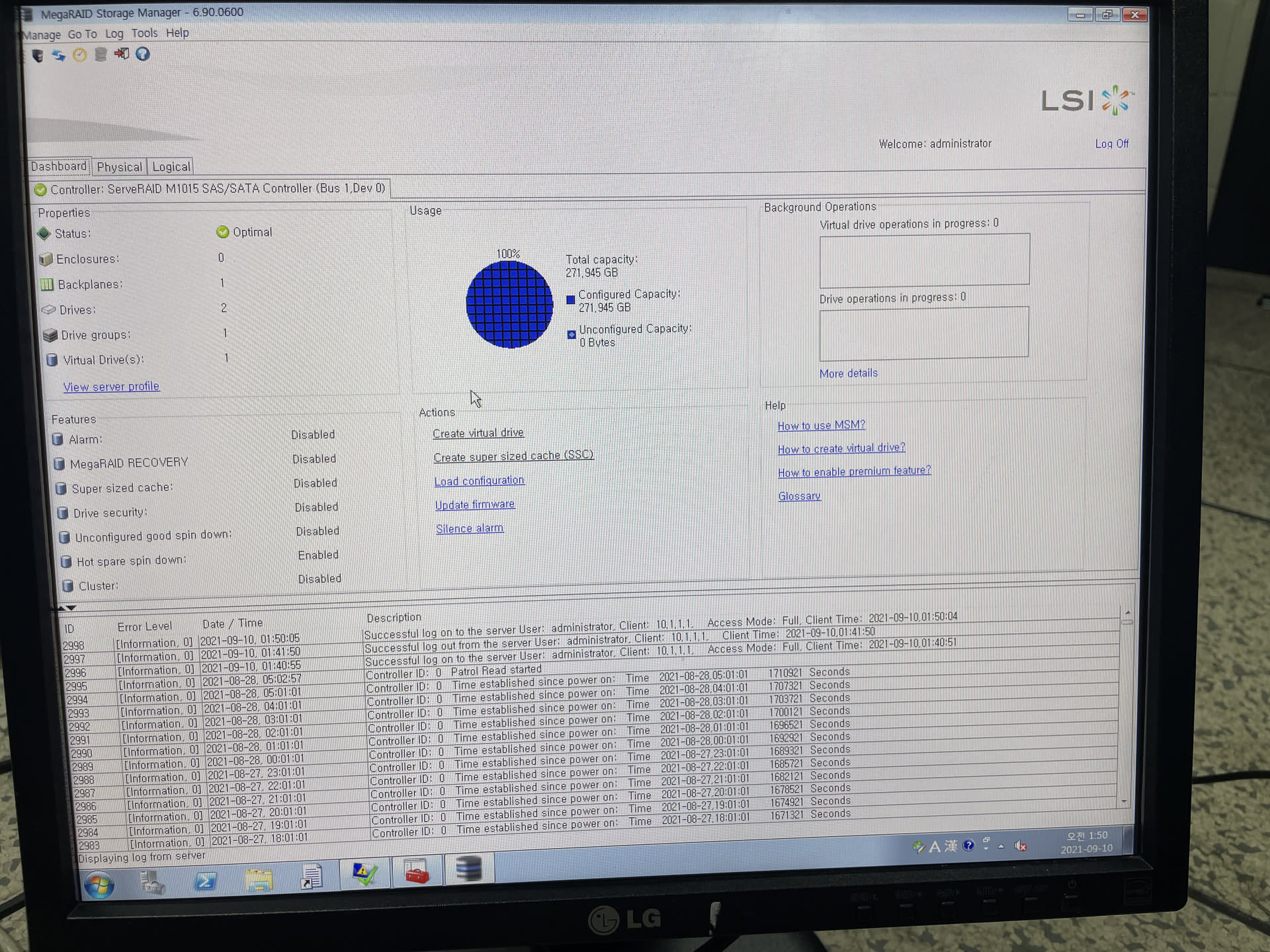The height and width of the screenshot is (952, 1270).
Task: Click the Update firmware link
Action: point(474,504)
